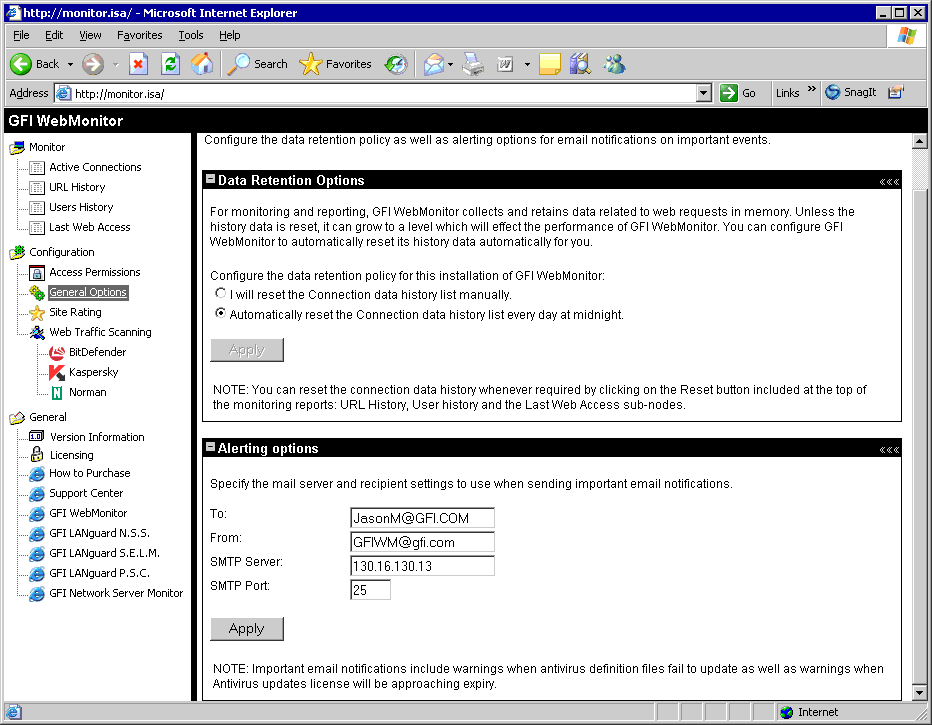Click the To email input field

(x=422, y=518)
